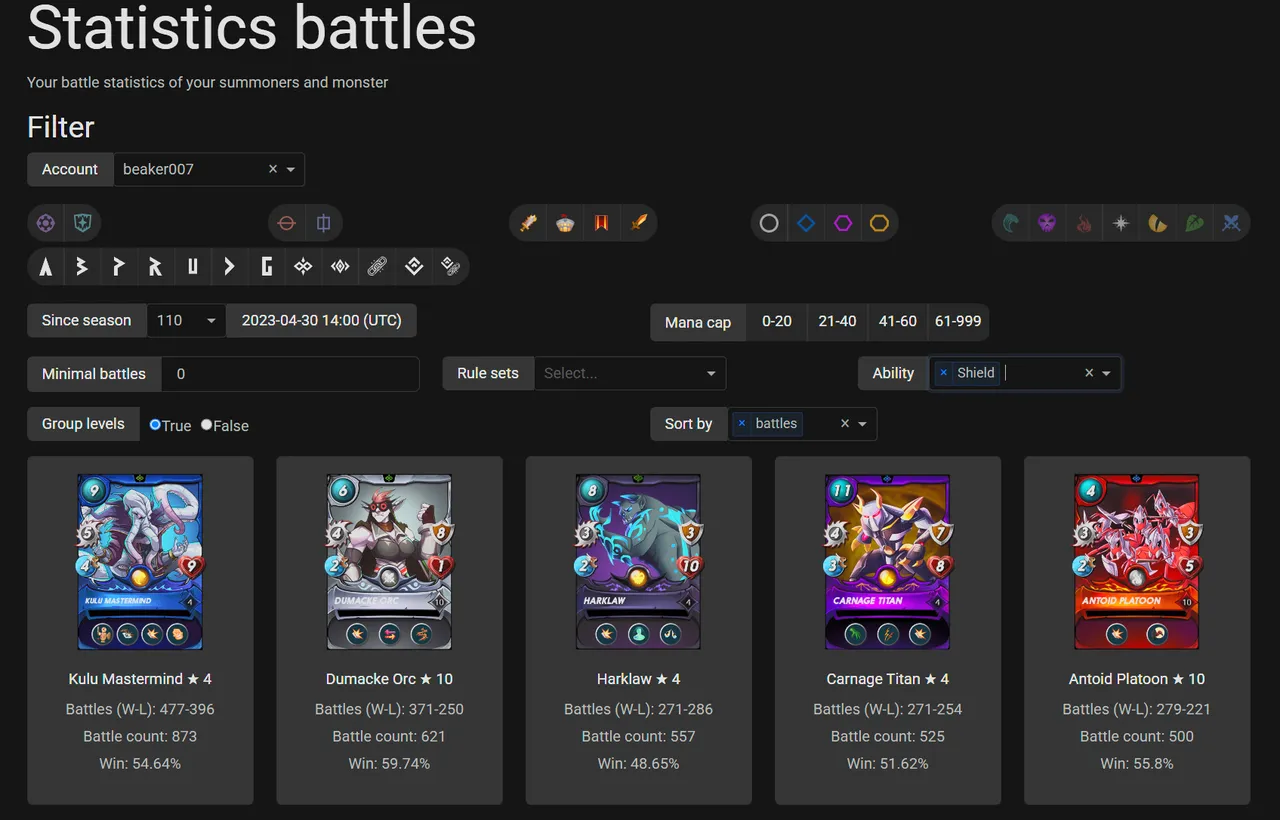1280x820 pixels.
Task: Filter by fire element flame icon
Action: [1084, 223]
